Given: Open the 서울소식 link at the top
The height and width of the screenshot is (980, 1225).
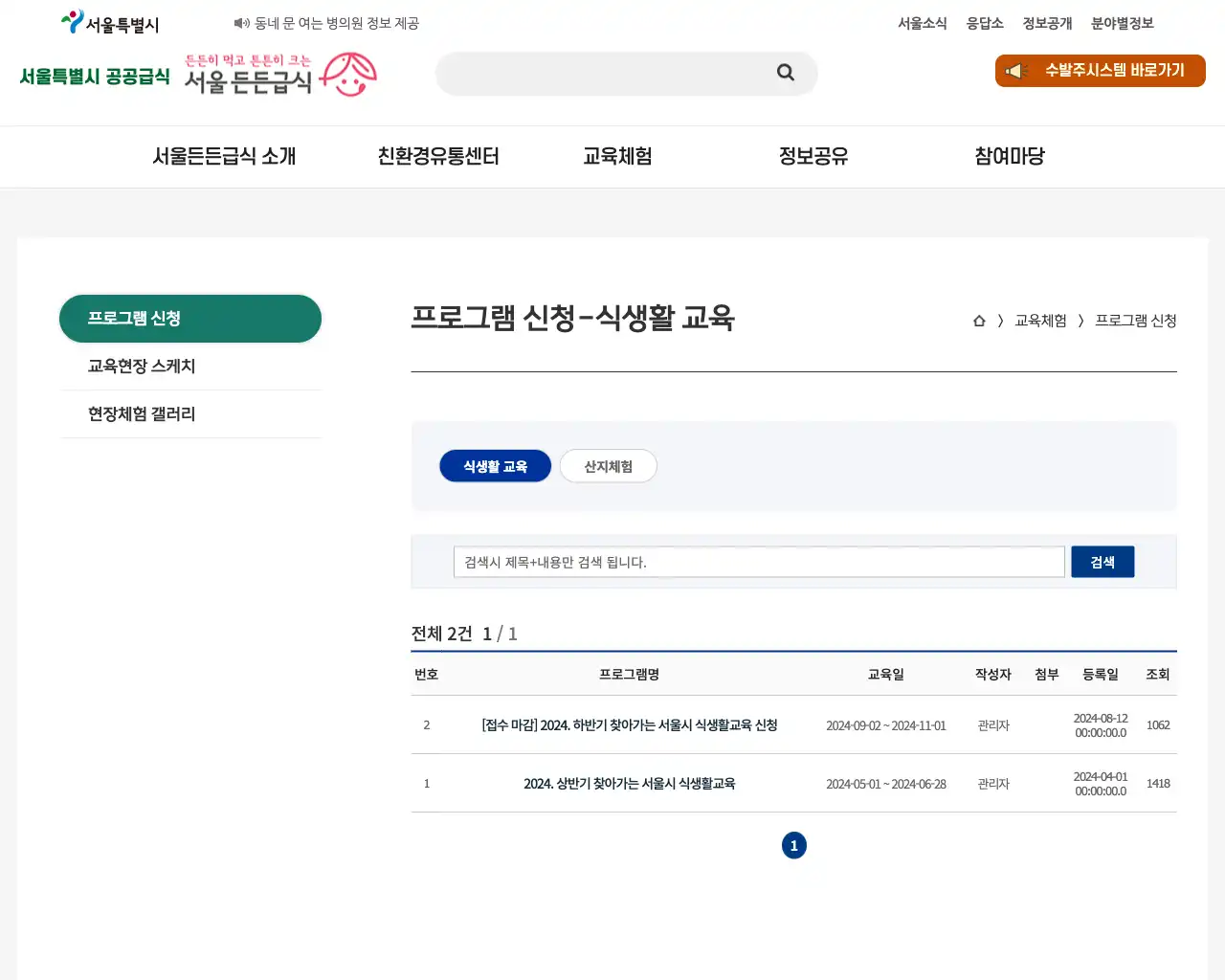Looking at the screenshot, I should [923, 23].
